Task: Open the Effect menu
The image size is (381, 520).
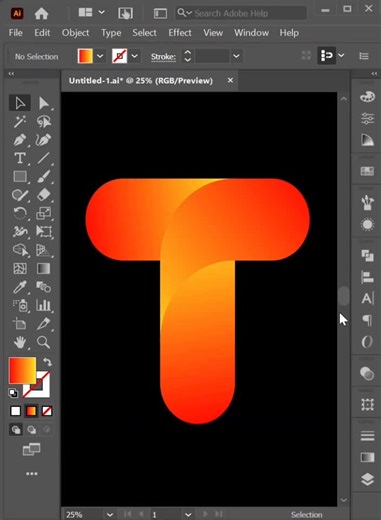Action: pos(180,33)
